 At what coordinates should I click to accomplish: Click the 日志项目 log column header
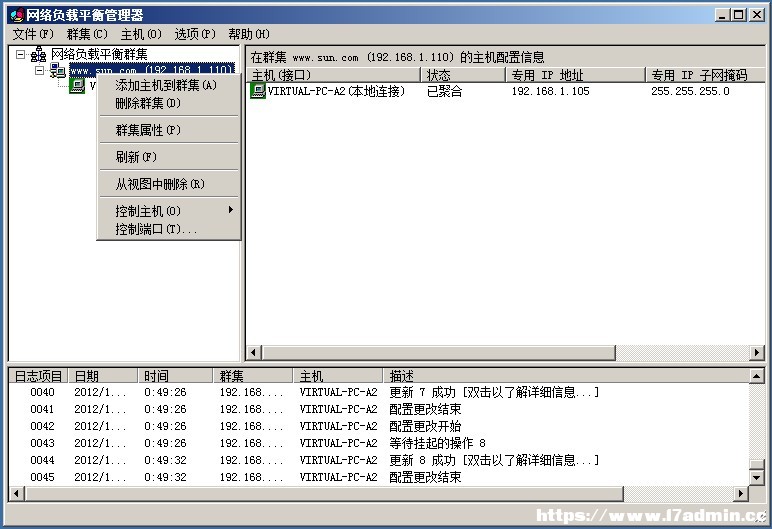click(38, 376)
